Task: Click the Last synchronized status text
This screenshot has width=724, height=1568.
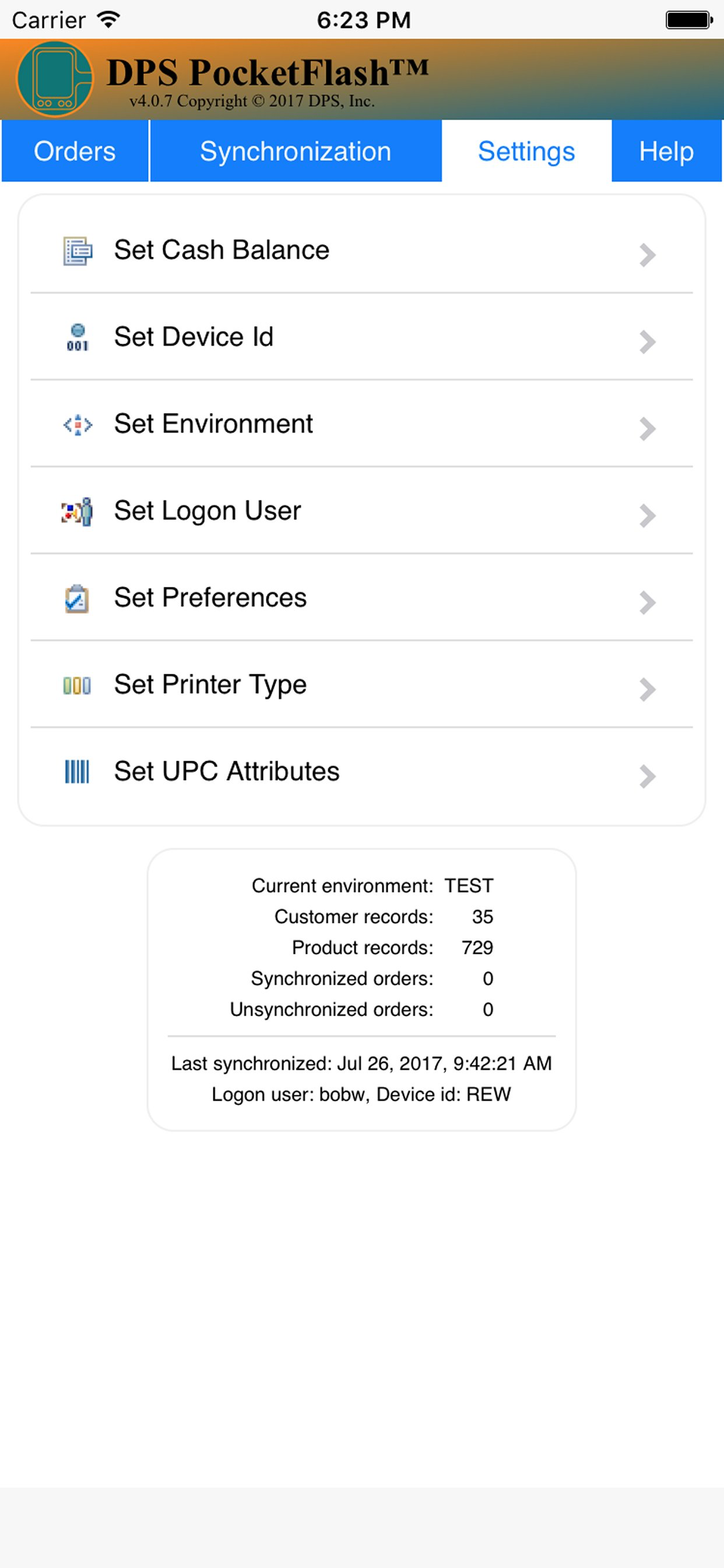Action: click(361, 1063)
